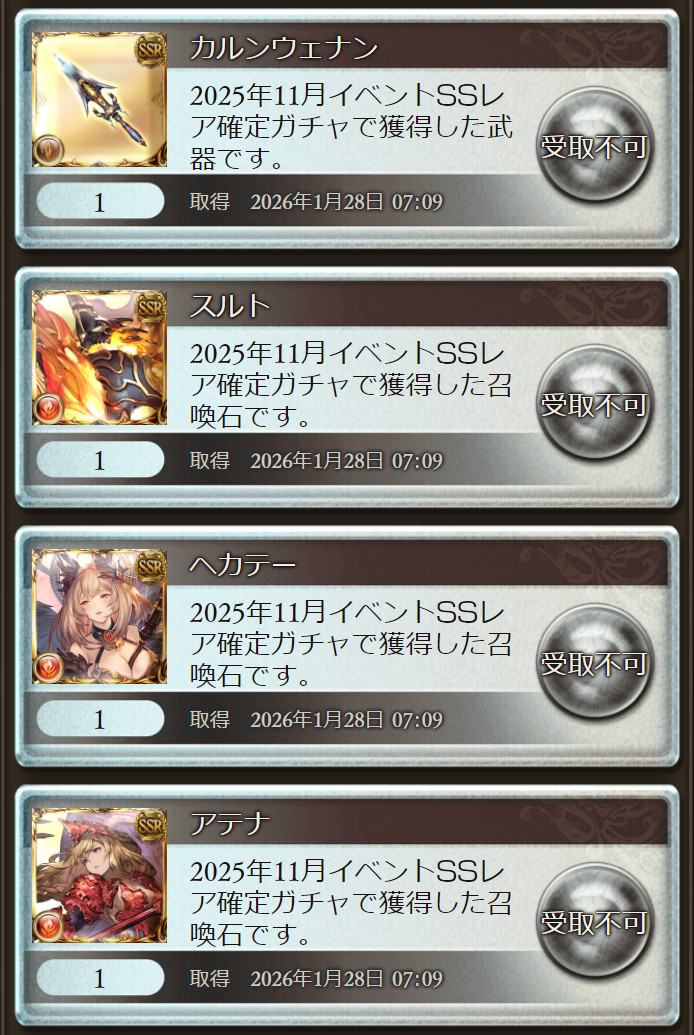Open the カルンウェナン weapon thumbnail
The width and height of the screenshot is (694, 1035).
99,99
